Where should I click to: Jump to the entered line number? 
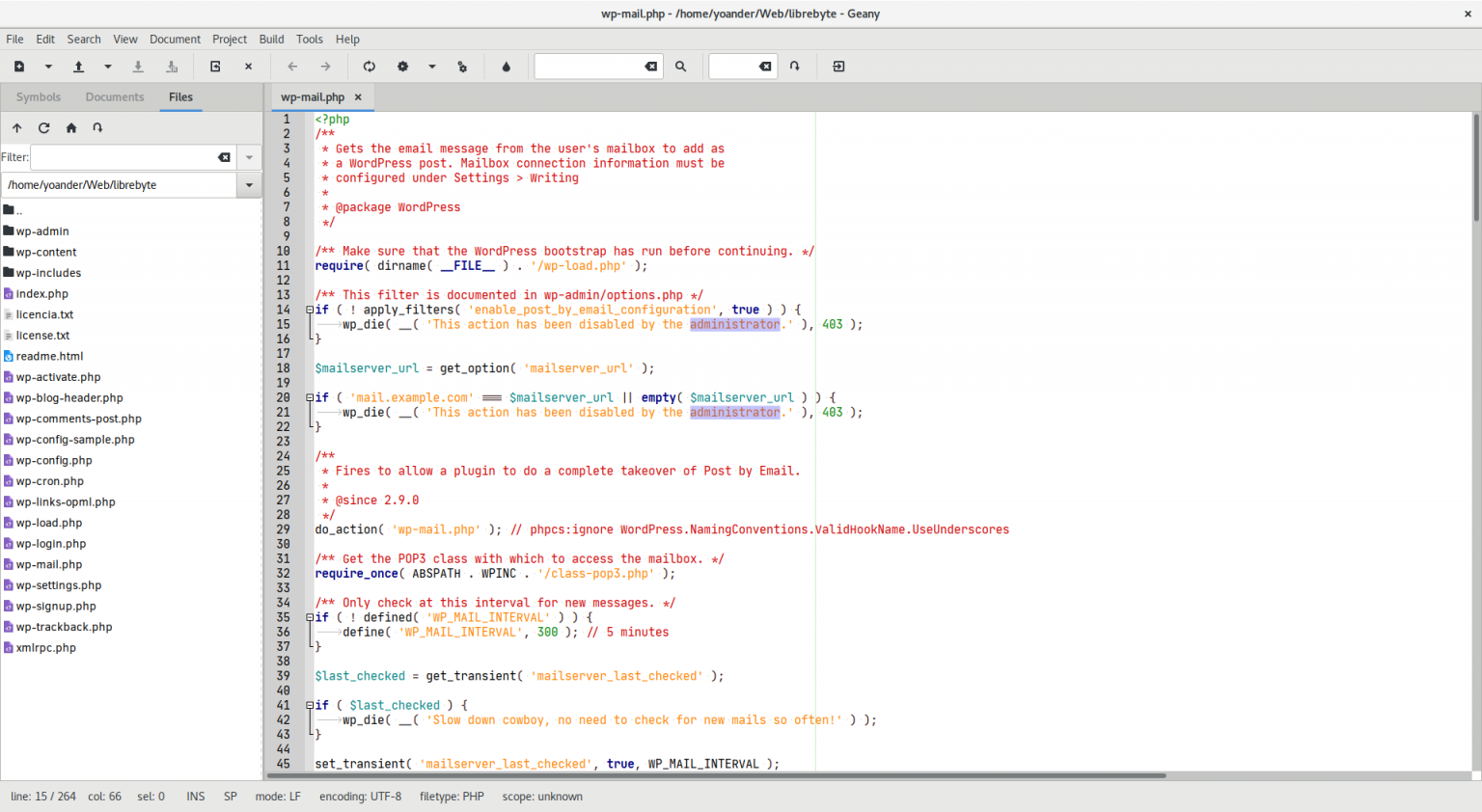pos(793,66)
